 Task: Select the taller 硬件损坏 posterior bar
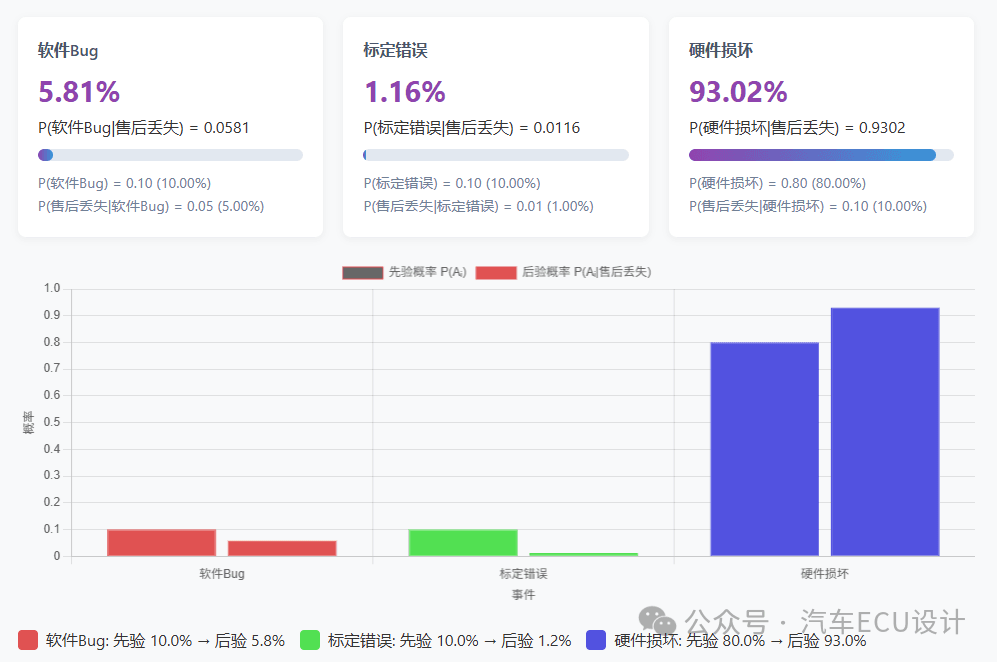pyautogui.click(x=885, y=432)
